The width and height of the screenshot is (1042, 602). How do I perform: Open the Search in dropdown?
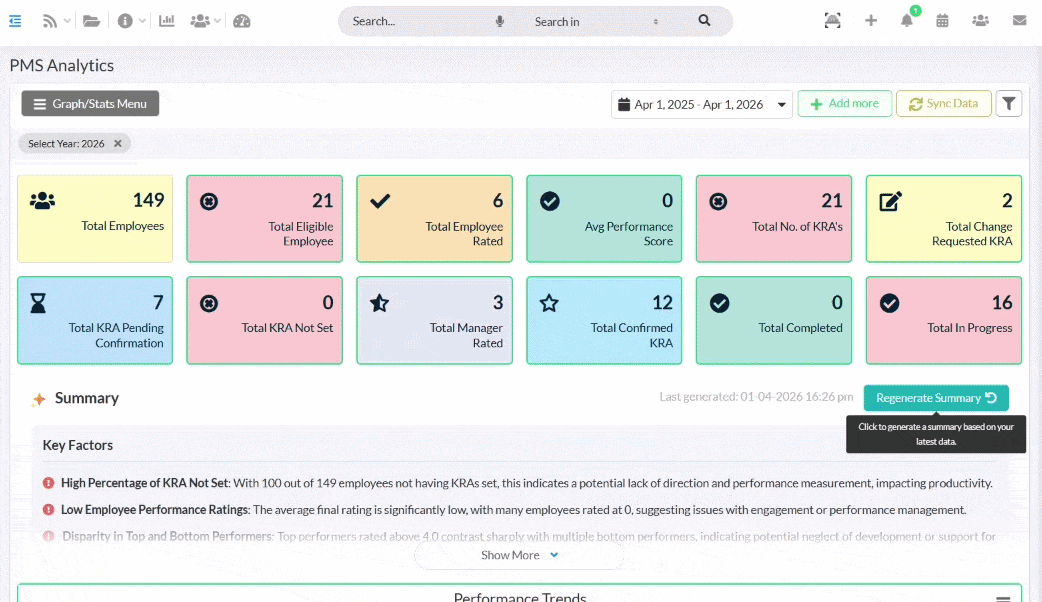[x=595, y=21]
